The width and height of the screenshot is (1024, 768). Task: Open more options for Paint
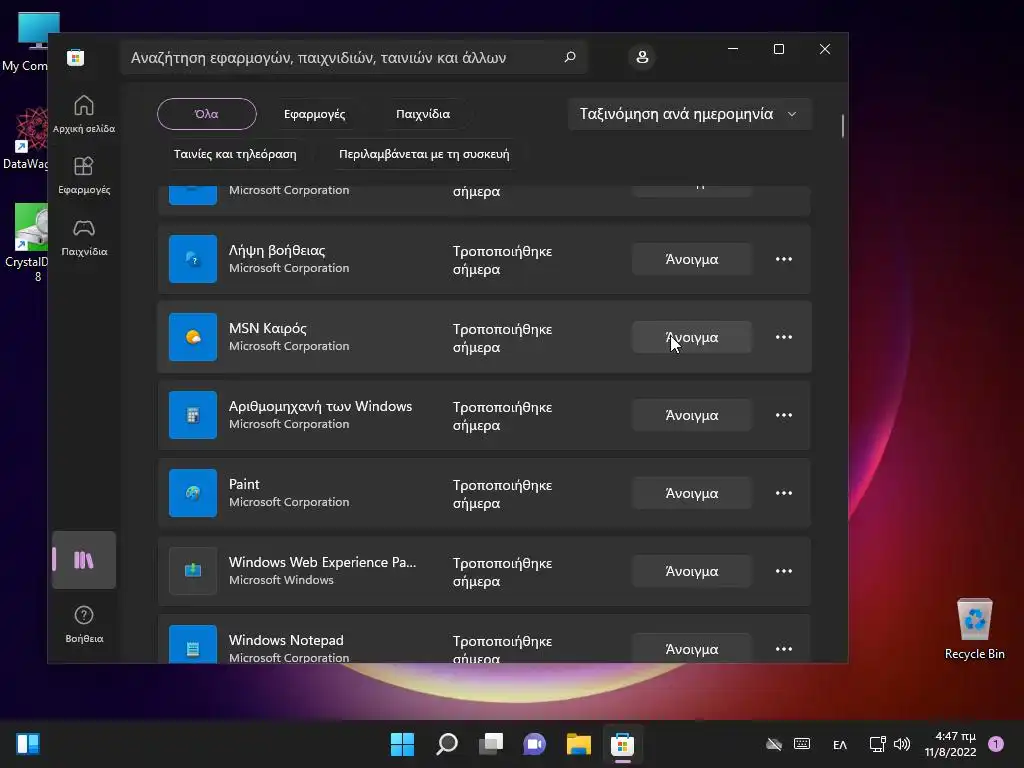pyautogui.click(x=784, y=493)
